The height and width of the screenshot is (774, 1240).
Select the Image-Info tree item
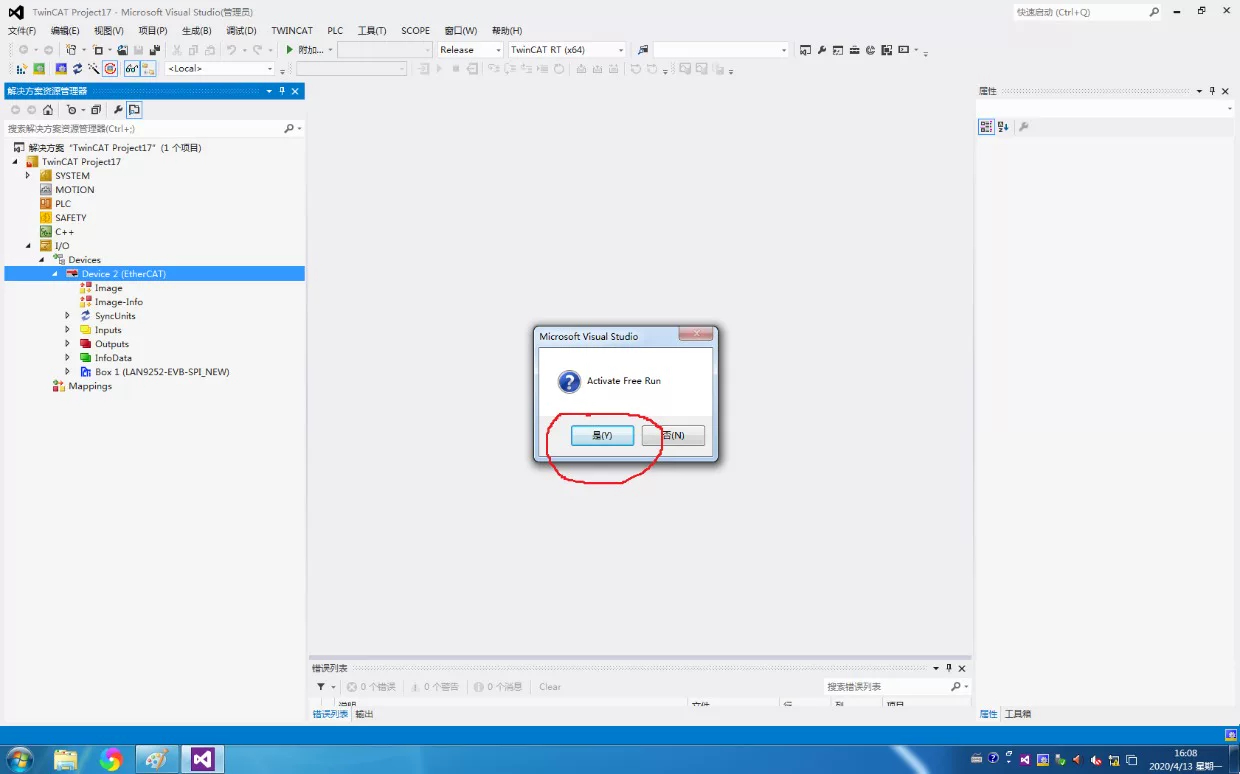(x=119, y=302)
